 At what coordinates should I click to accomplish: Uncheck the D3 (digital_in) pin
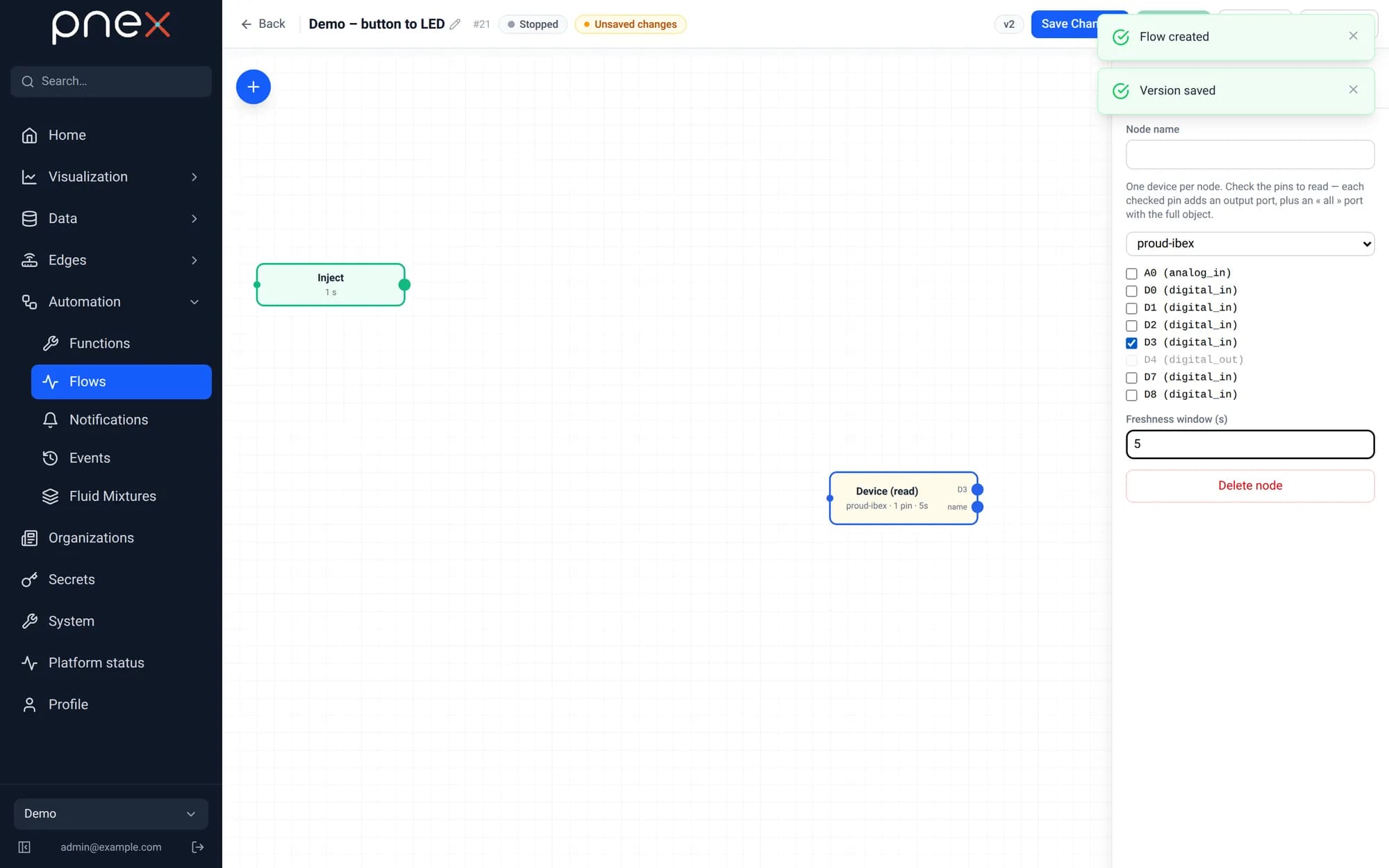pos(1131,343)
